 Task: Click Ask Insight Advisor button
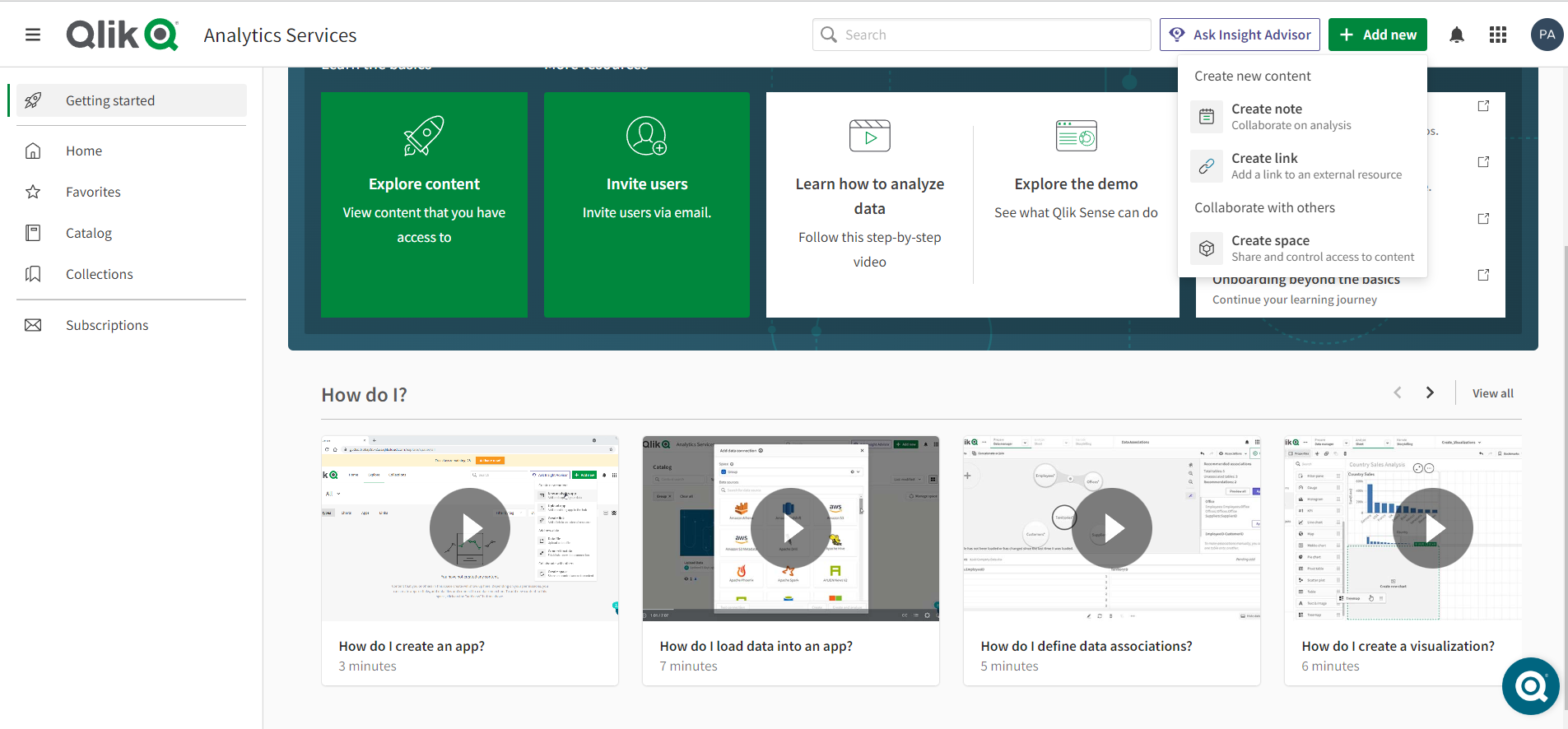[x=1240, y=35]
